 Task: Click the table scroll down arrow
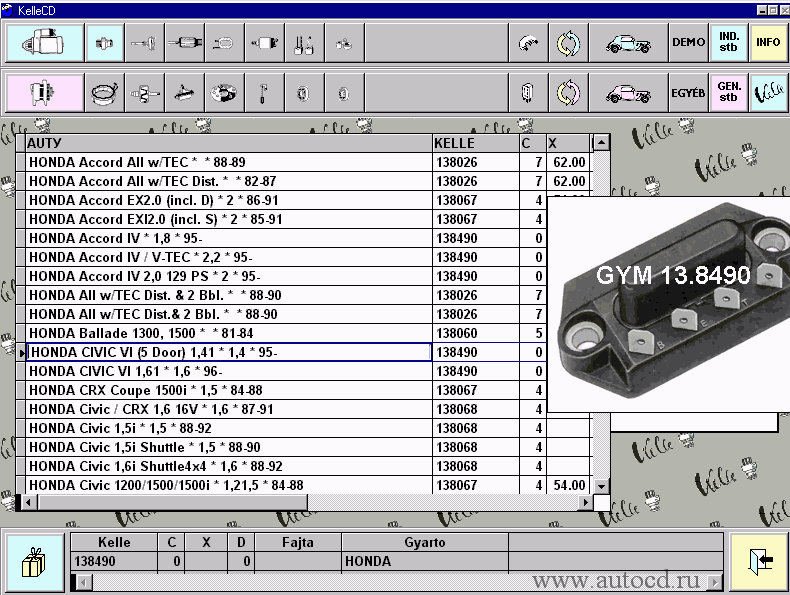[x=601, y=486]
